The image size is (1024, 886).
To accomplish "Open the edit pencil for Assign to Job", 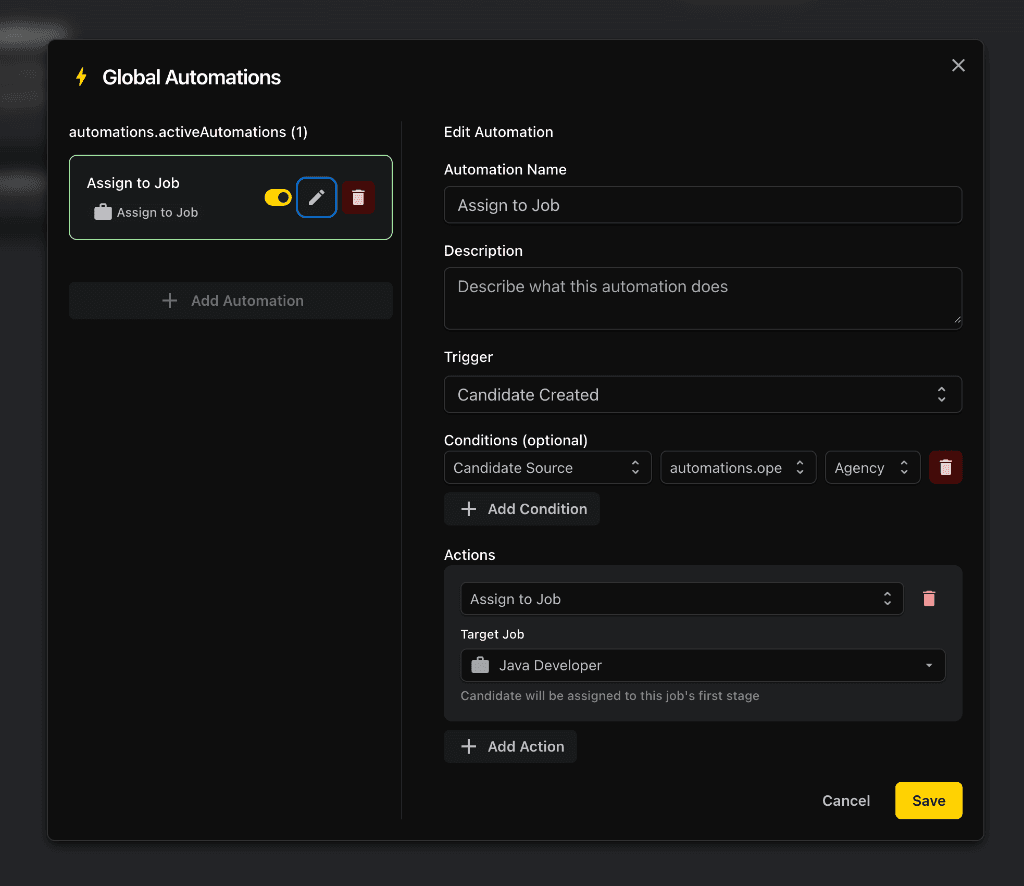I will [316, 197].
